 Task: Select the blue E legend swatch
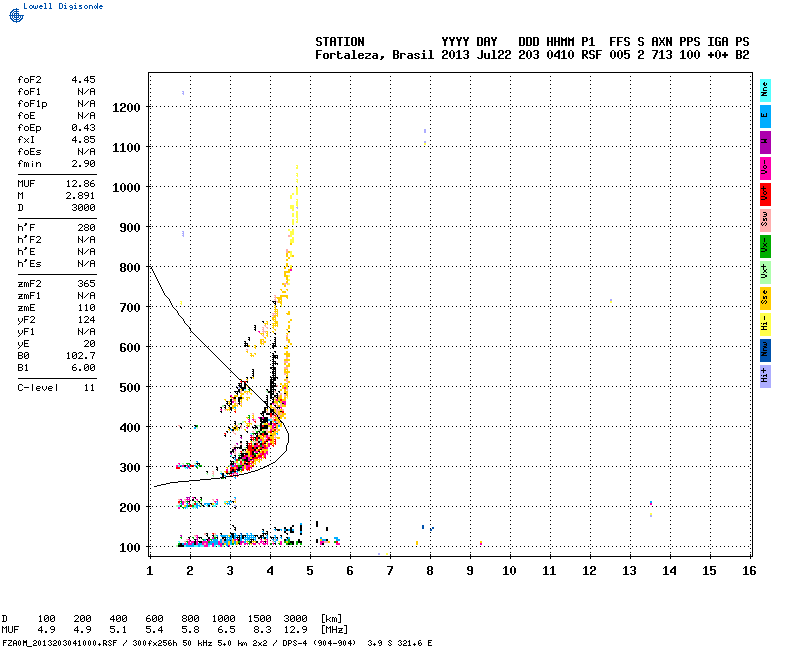[765, 116]
